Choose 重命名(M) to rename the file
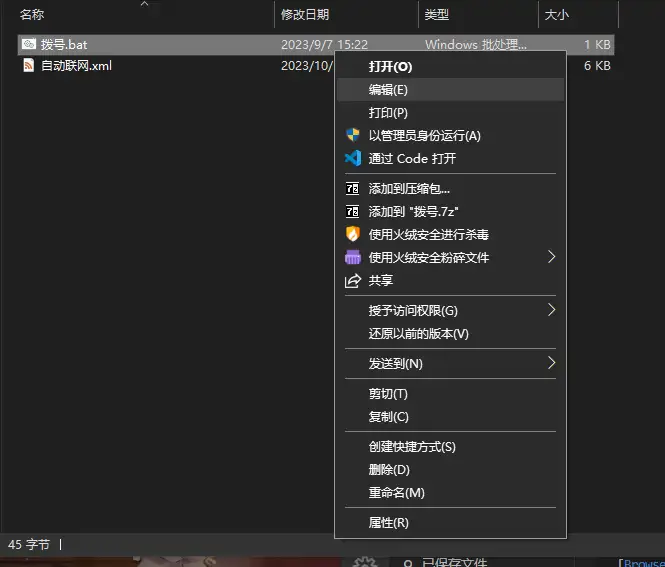 click(x=396, y=493)
